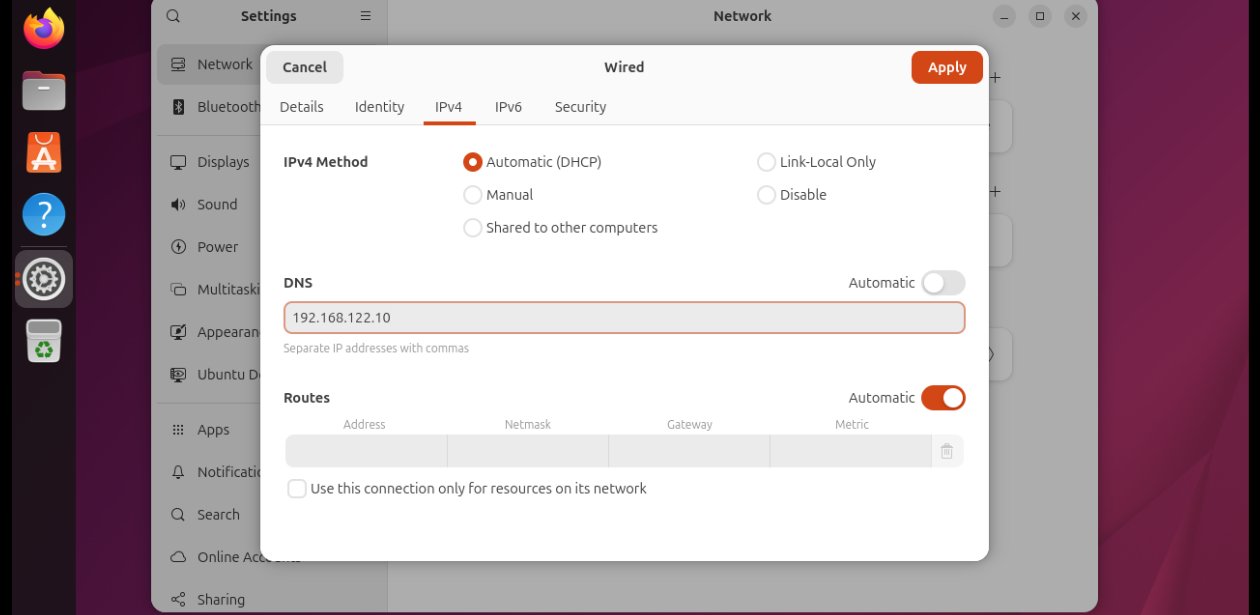The height and width of the screenshot is (615, 1260).
Task: Open Firefox from the dock
Action: coord(44,28)
